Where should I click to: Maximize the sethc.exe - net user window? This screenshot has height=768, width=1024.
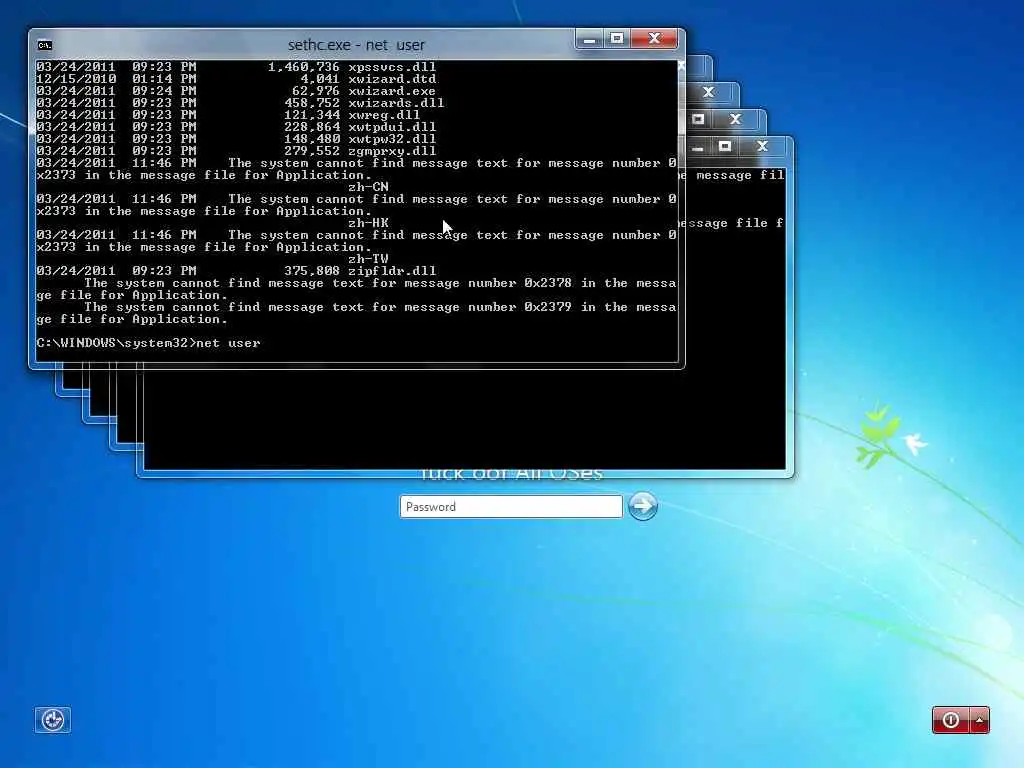616,39
